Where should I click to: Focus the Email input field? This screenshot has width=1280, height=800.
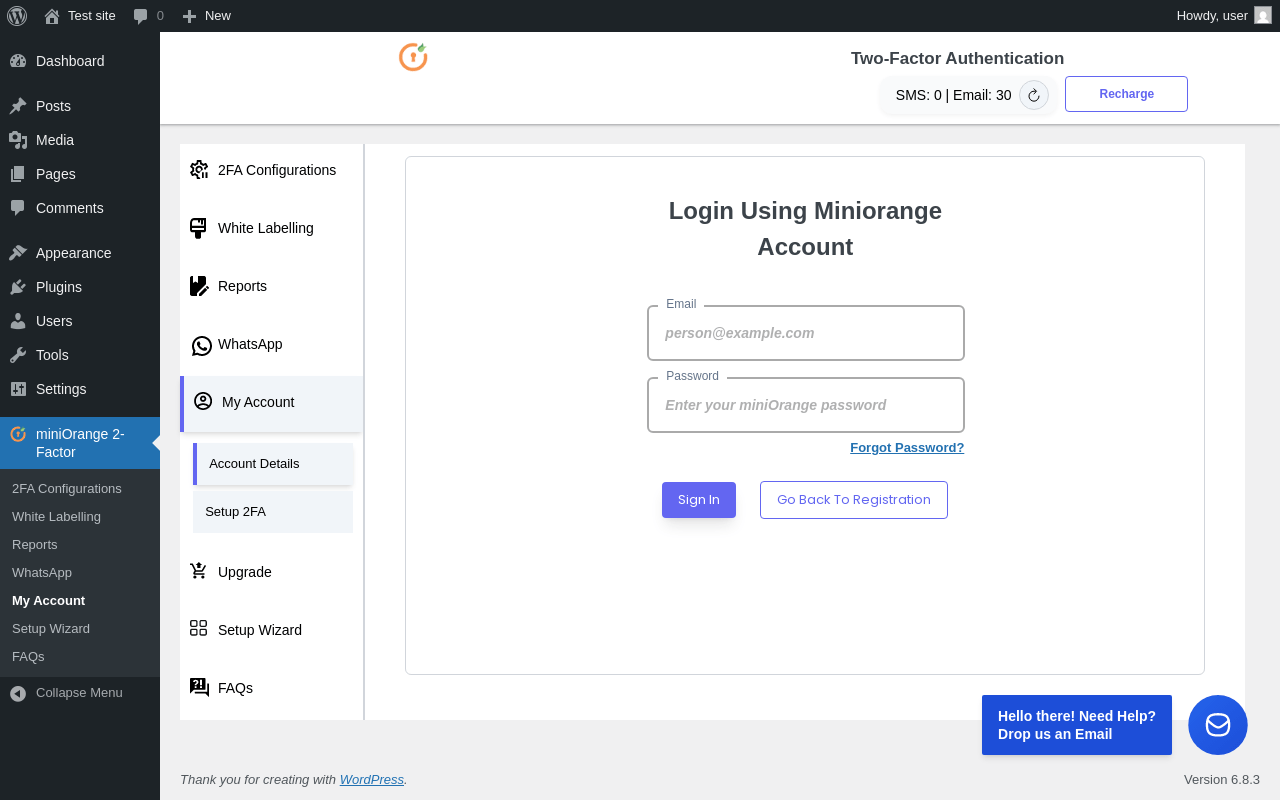[x=806, y=333]
